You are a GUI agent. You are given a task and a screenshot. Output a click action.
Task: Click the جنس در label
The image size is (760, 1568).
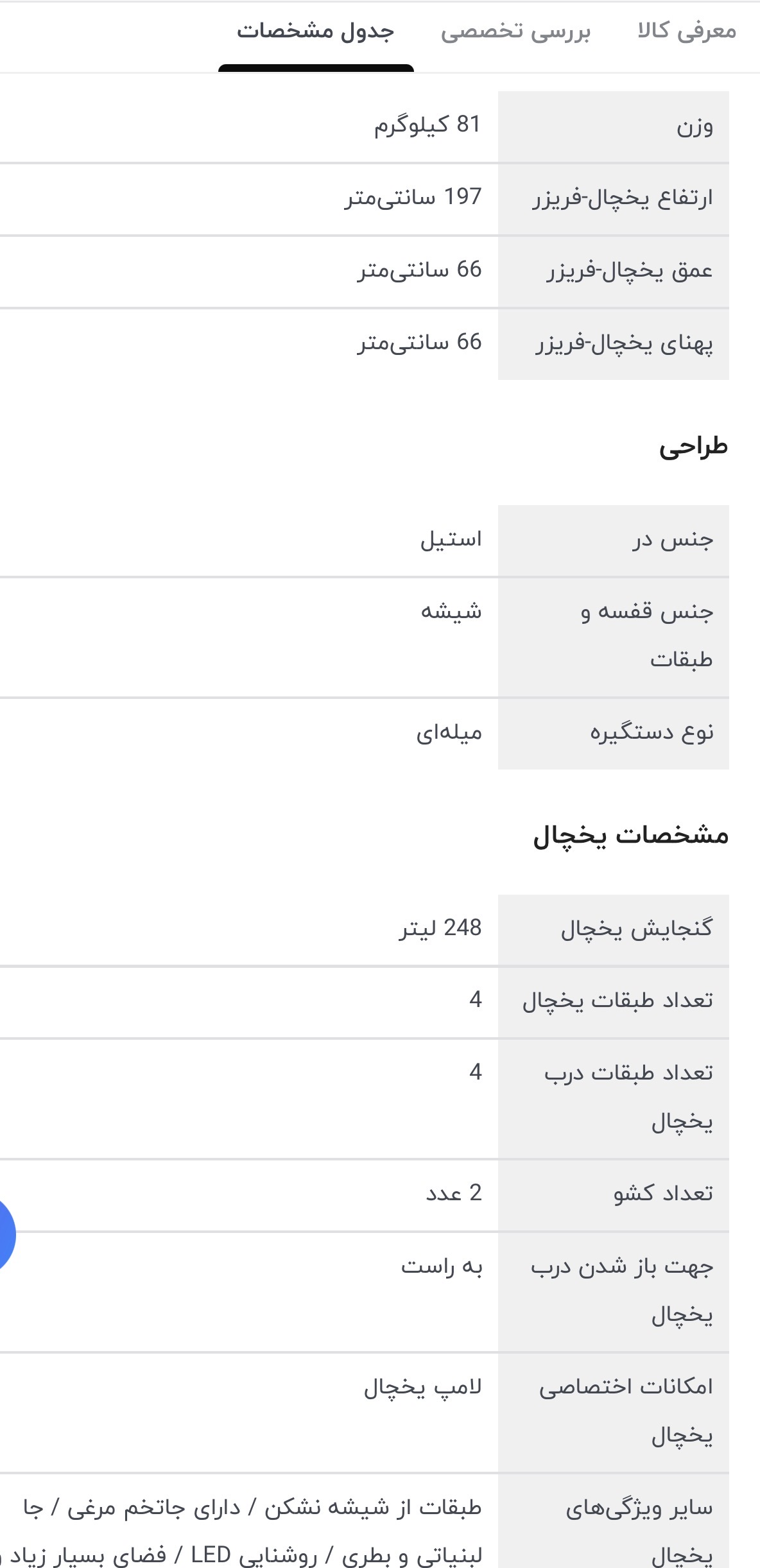(673, 540)
